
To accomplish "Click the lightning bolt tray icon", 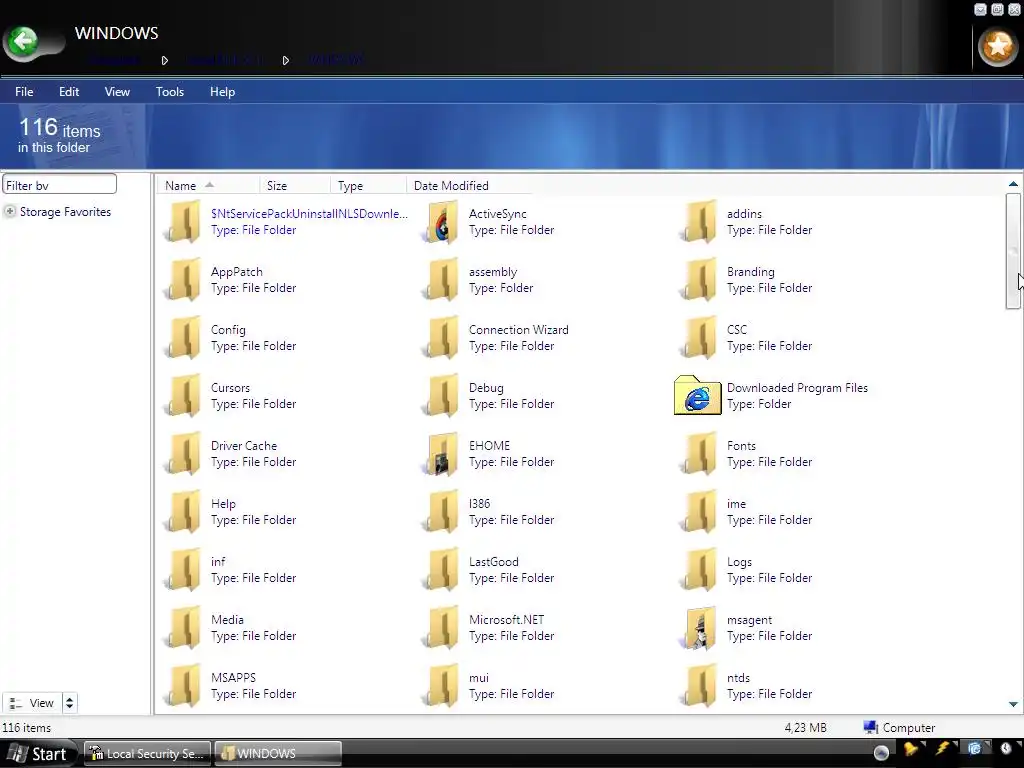I will click(x=943, y=750).
